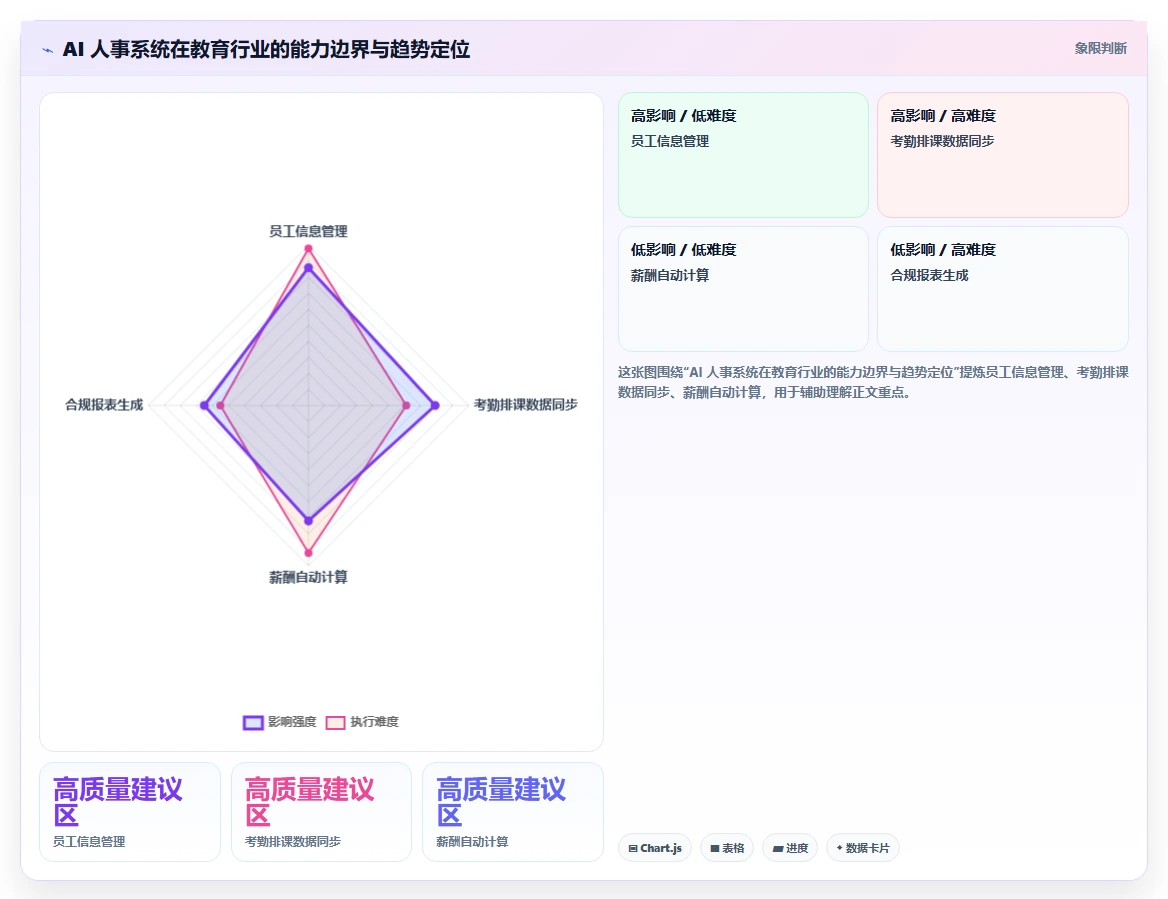Viewport: 1168px width, 899px height.
Task: Toggle the 影响强度 legend swatch
Action: tap(253, 722)
